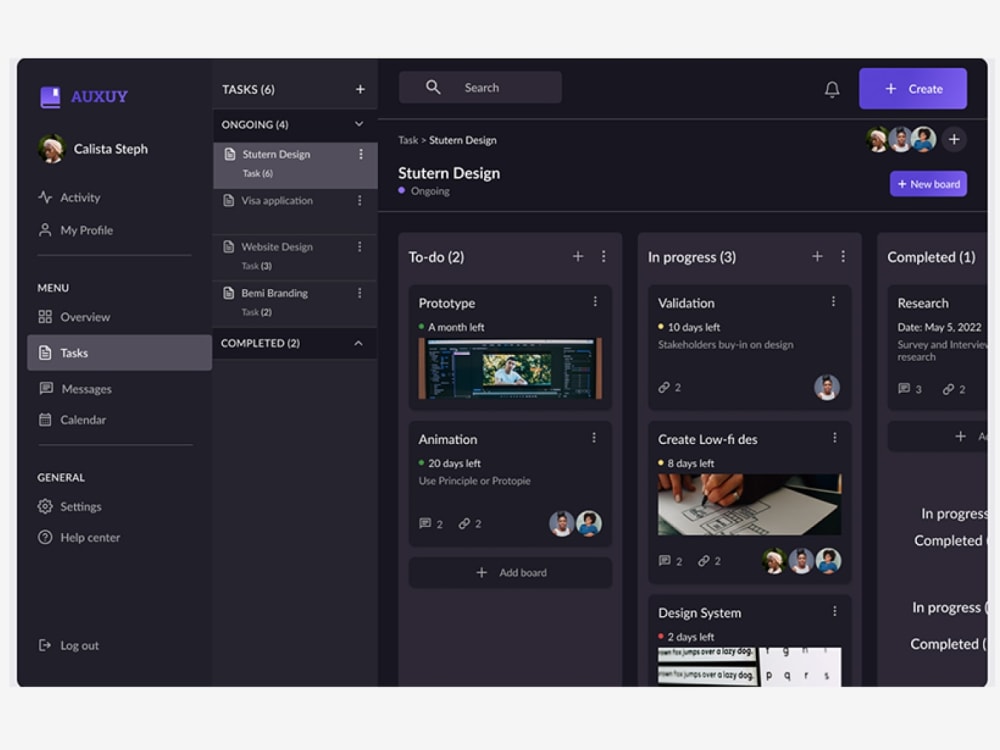Click the assignee avatar on Validation card
The width and height of the screenshot is (1000, 750).
point(827,387)
